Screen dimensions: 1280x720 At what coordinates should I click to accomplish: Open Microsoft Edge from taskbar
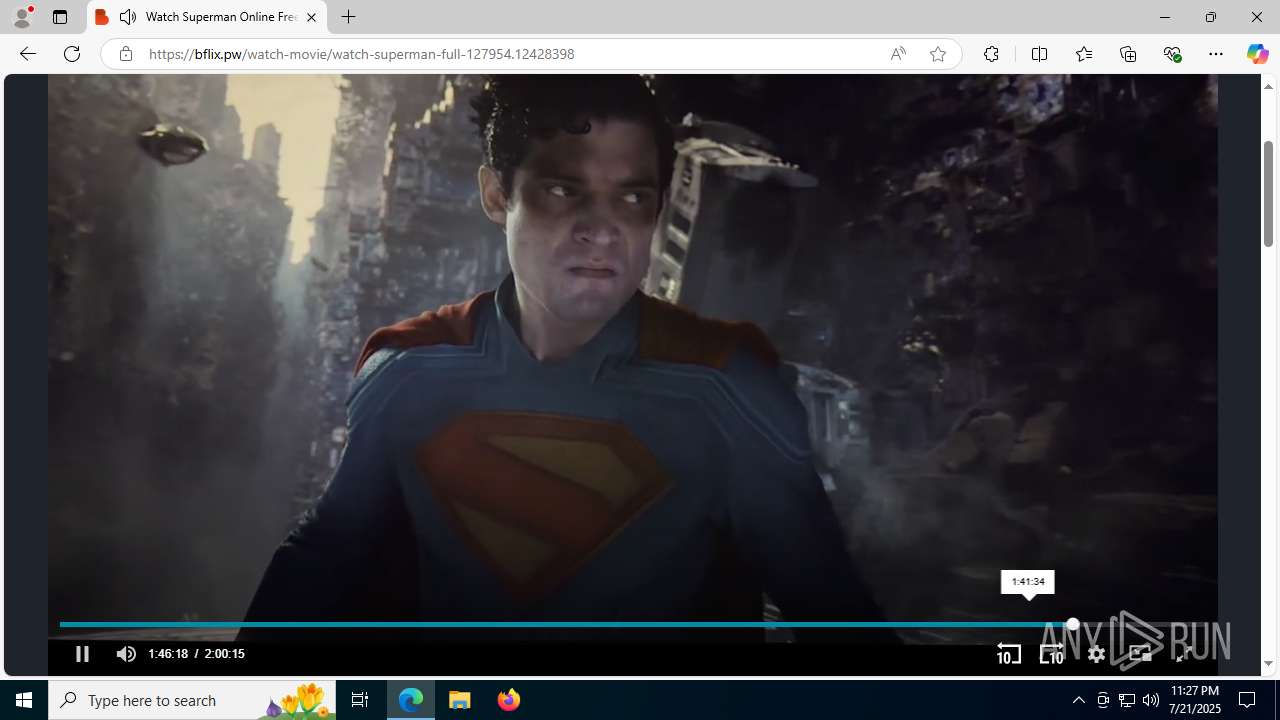(411, 700)
